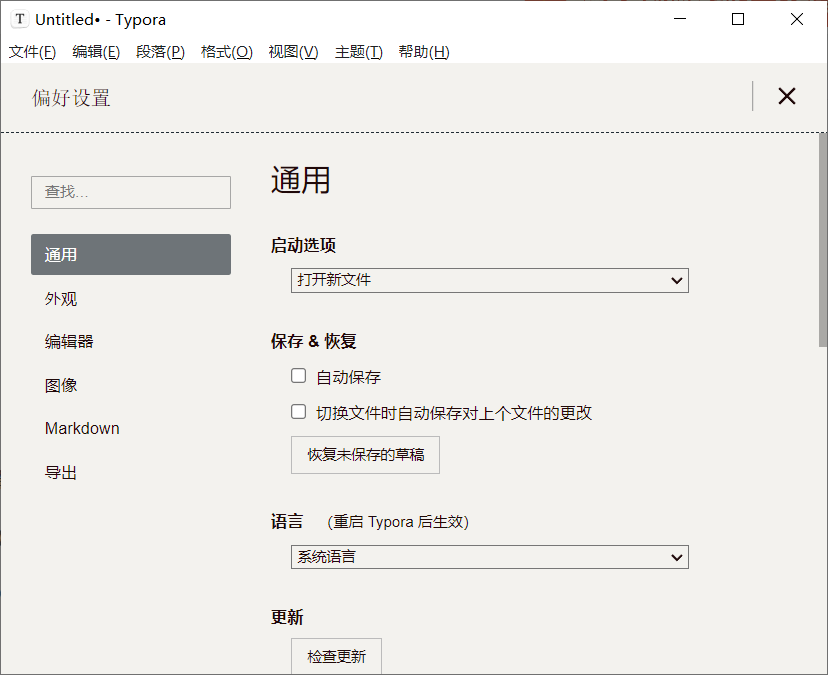The height and width of the screenshot is (675, 828).
Task: Close the preferences panel with the X icon
Action: click(x=786, y=96)
